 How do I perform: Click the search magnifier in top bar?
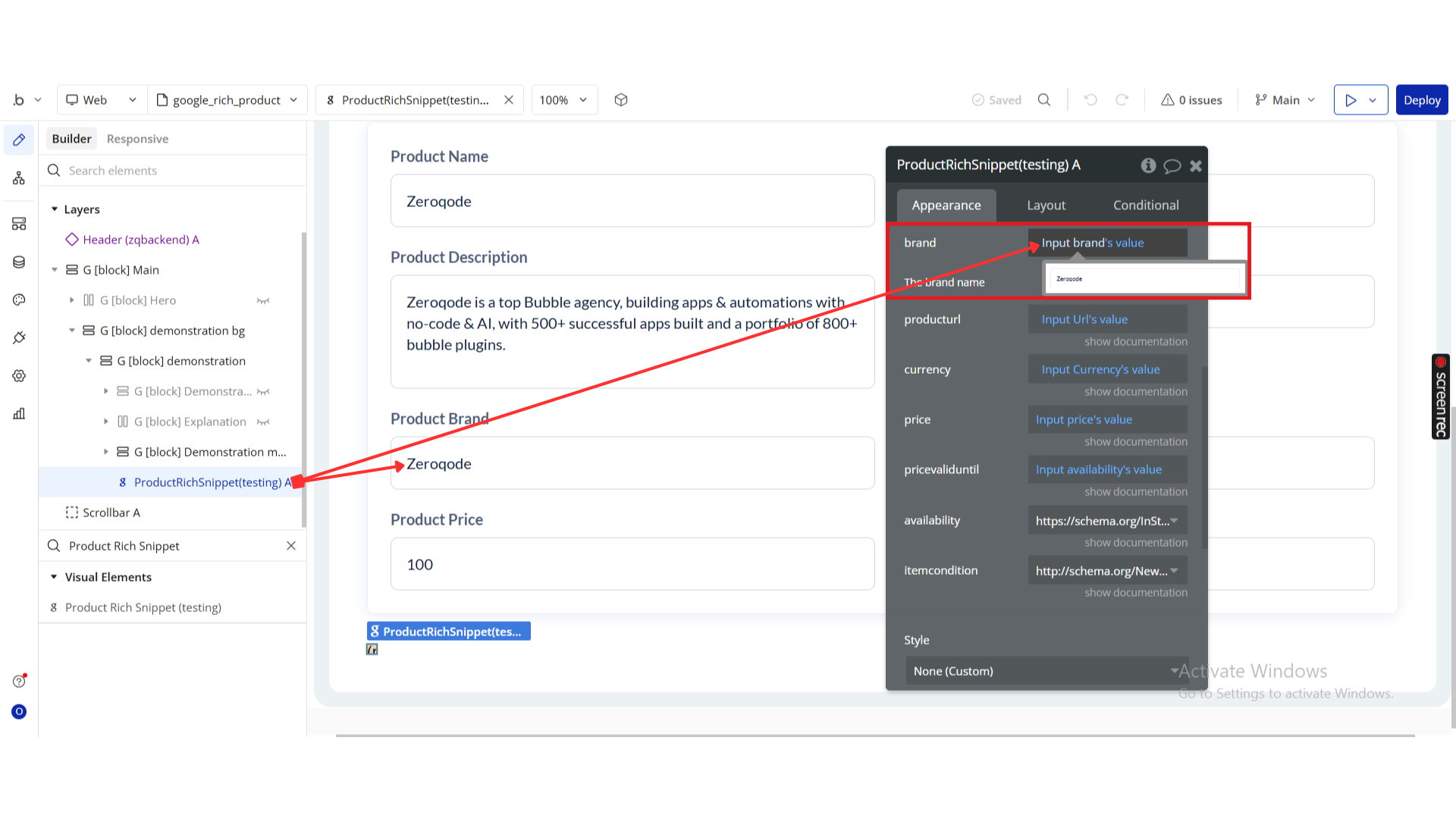1044,100
